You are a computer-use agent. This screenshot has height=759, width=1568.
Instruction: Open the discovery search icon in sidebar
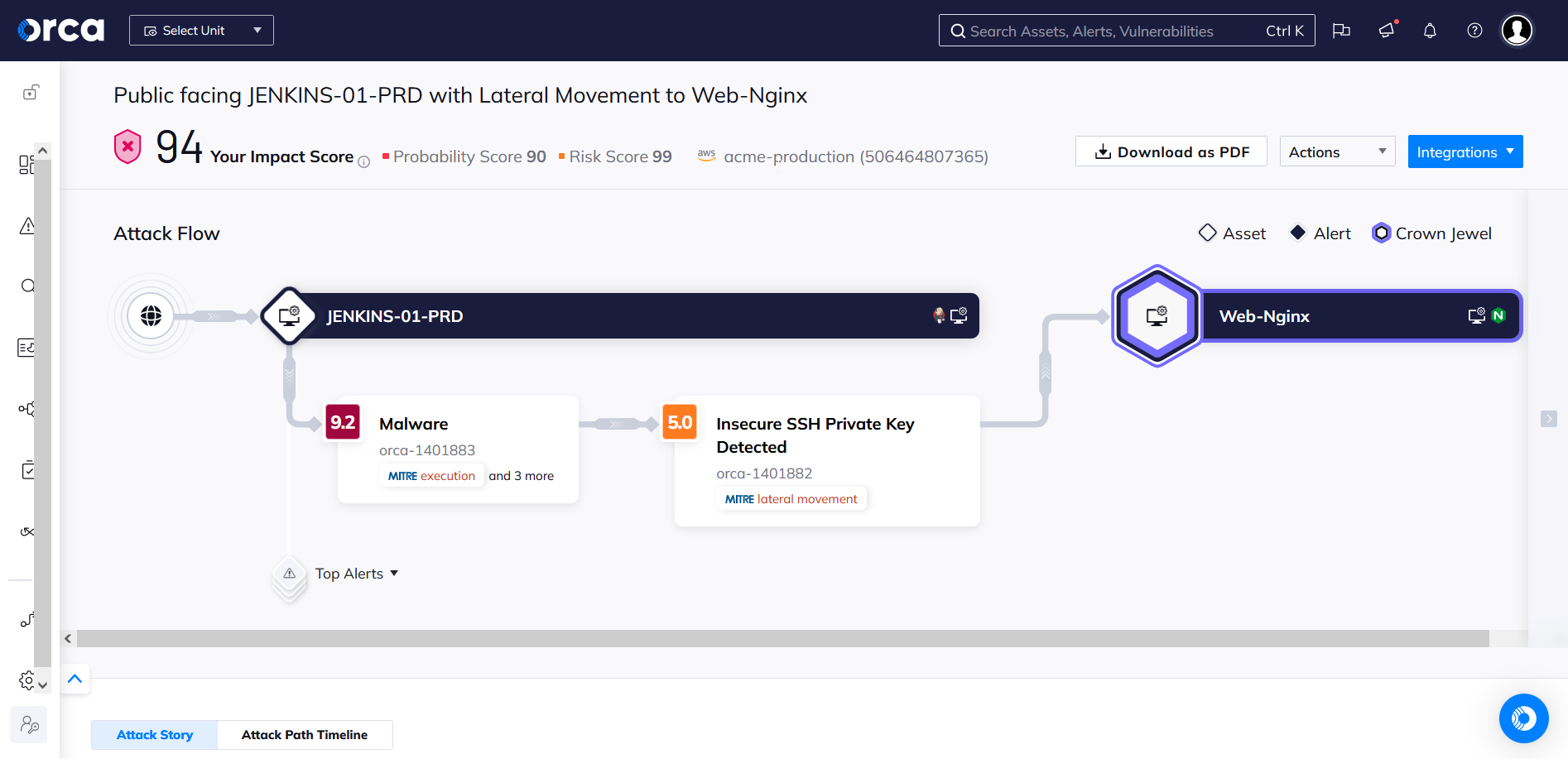[x=27, y=286]
